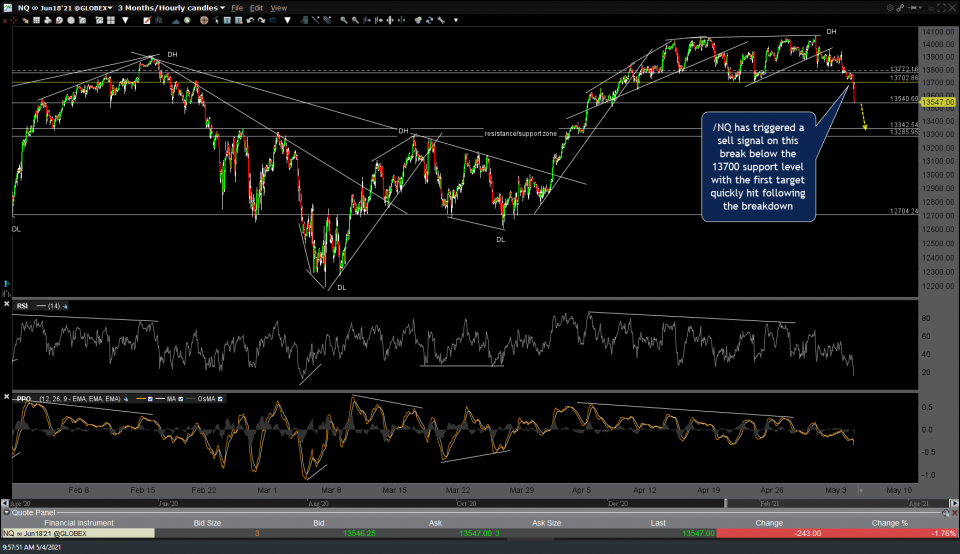
Task: Click the Last column header
Action: pyautogui.click(x=658, y=523)
